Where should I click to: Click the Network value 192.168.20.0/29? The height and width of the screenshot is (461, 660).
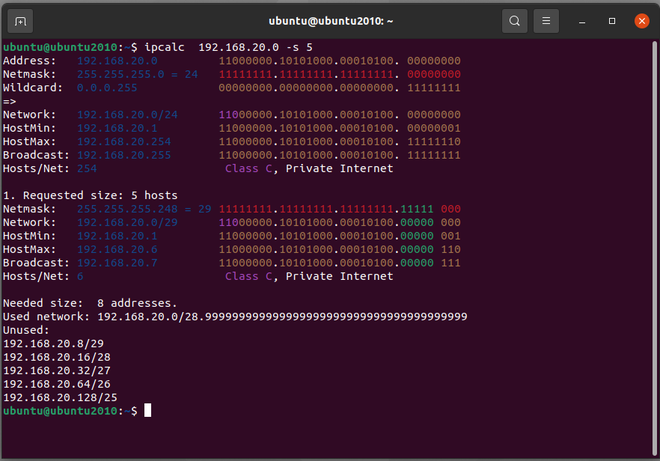tap(127, 222)
